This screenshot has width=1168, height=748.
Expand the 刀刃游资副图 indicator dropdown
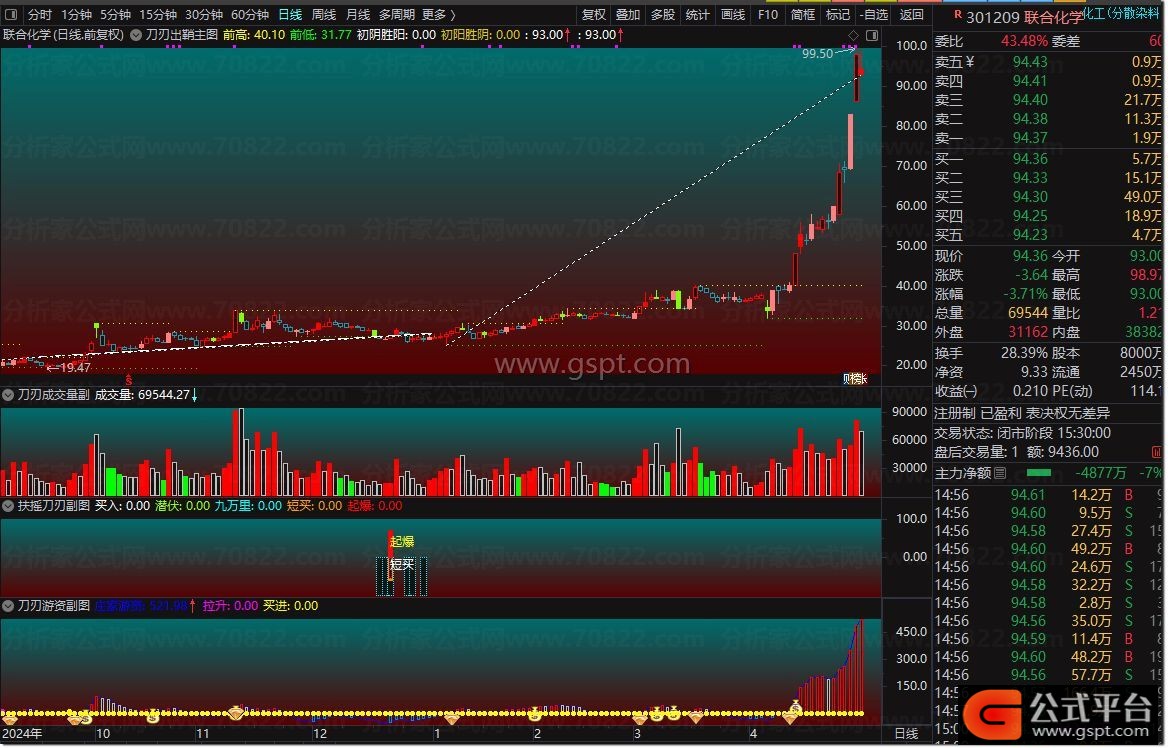[8, 606]
